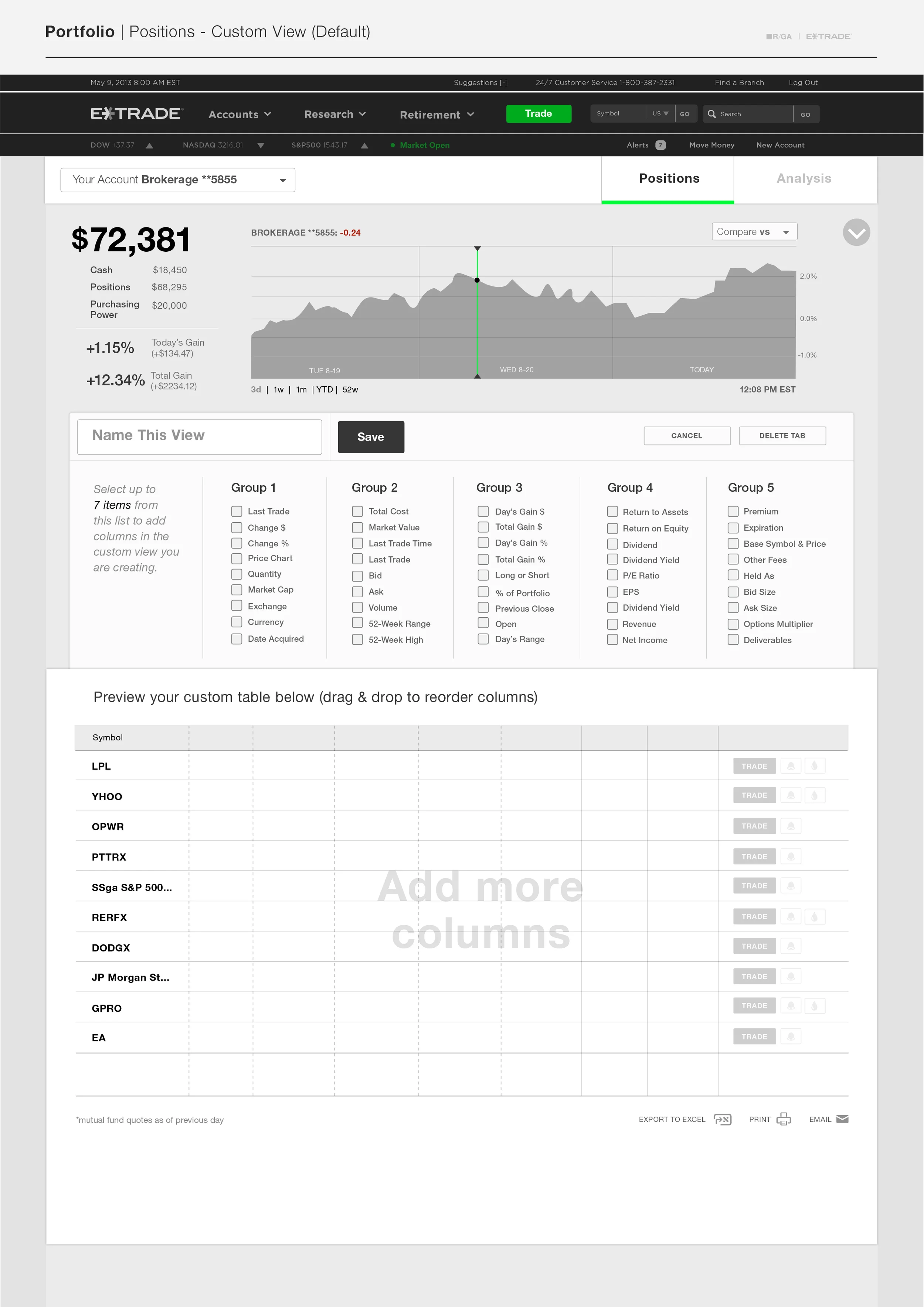924x1307 pixels.
Task: Click the DELETE TAB button
Action: coord(782,436)
